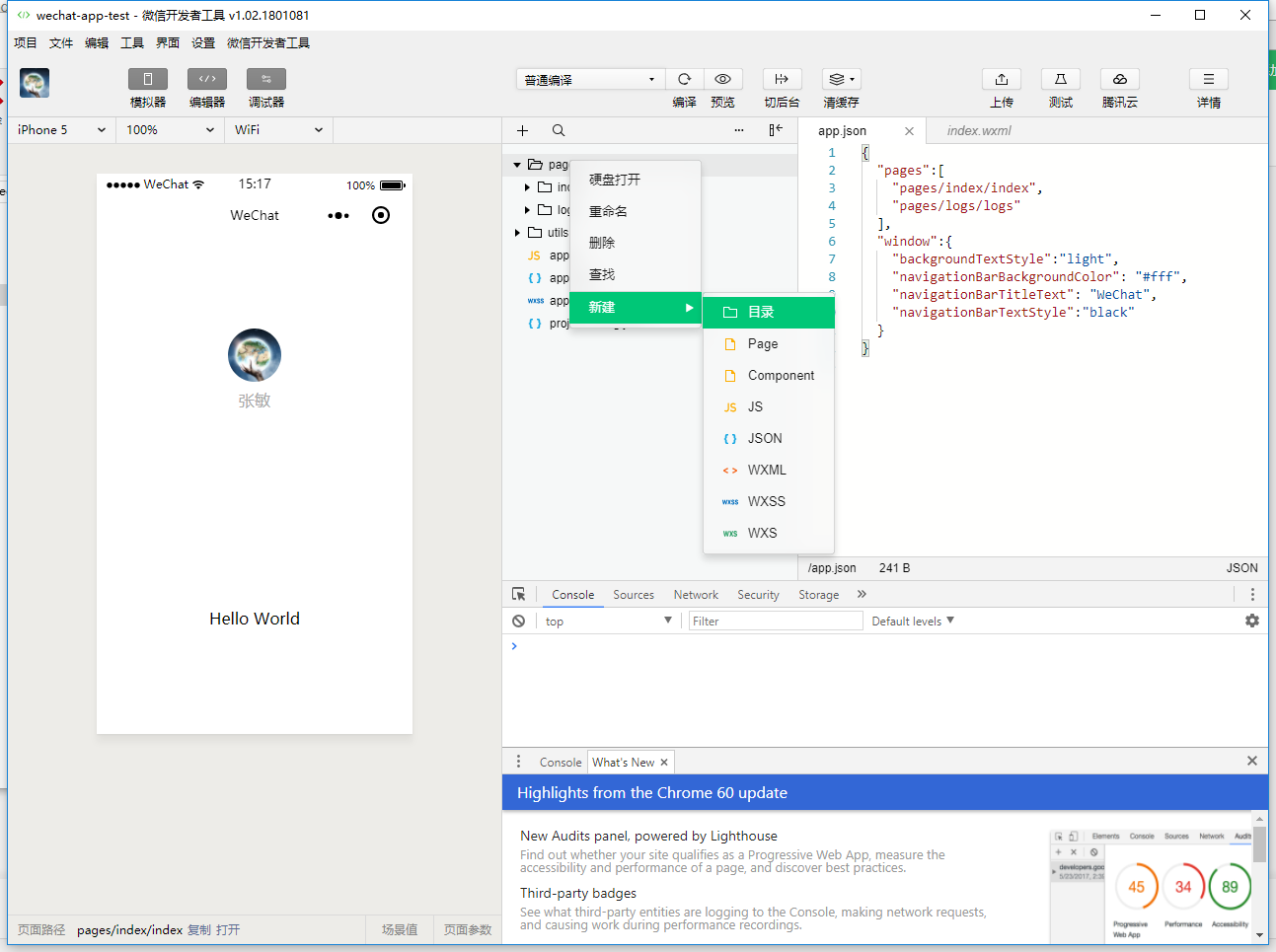Expand the utils folder

tap(517, 233)
